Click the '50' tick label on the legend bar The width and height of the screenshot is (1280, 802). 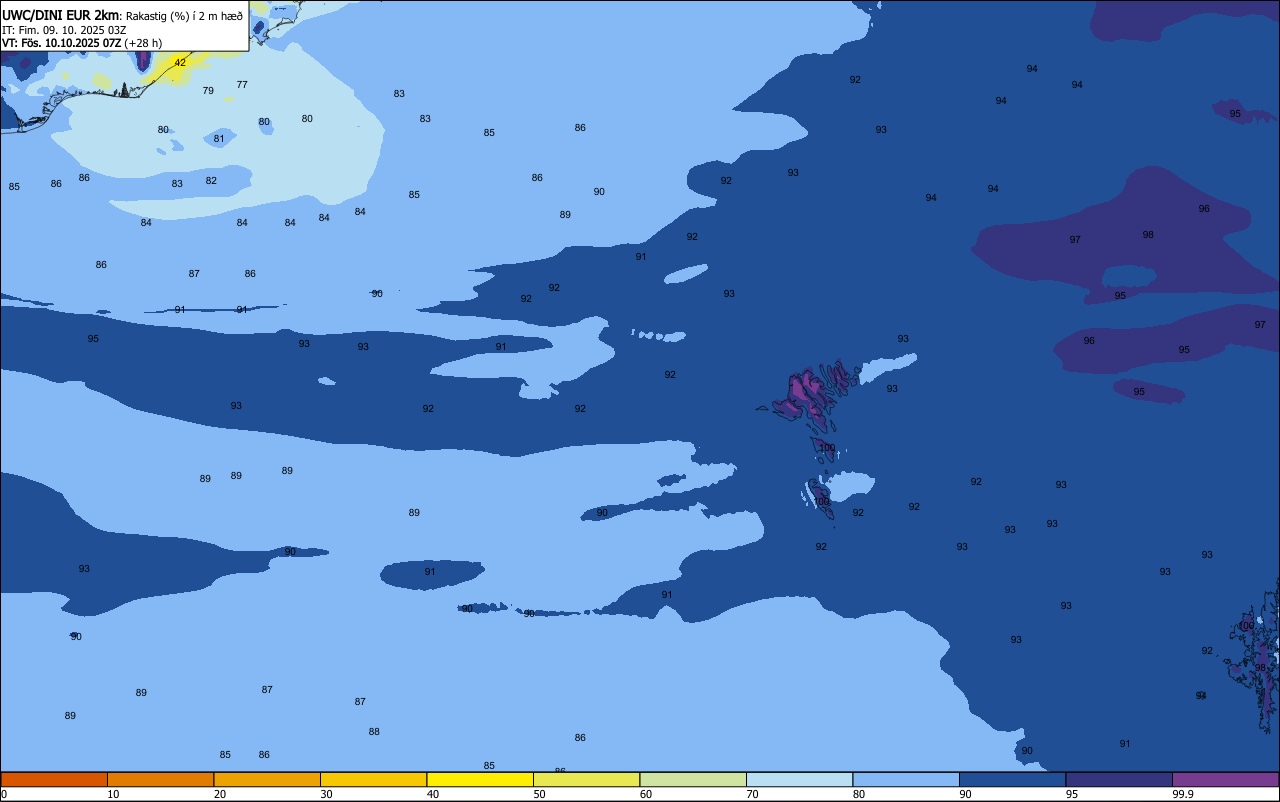(539, 794)
